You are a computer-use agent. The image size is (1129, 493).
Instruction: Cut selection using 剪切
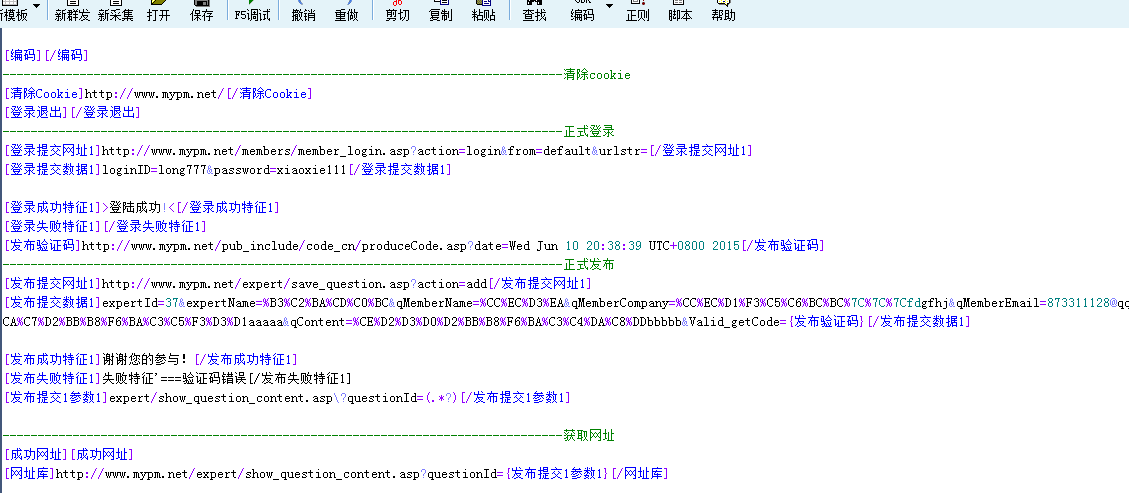coord(397,11)
